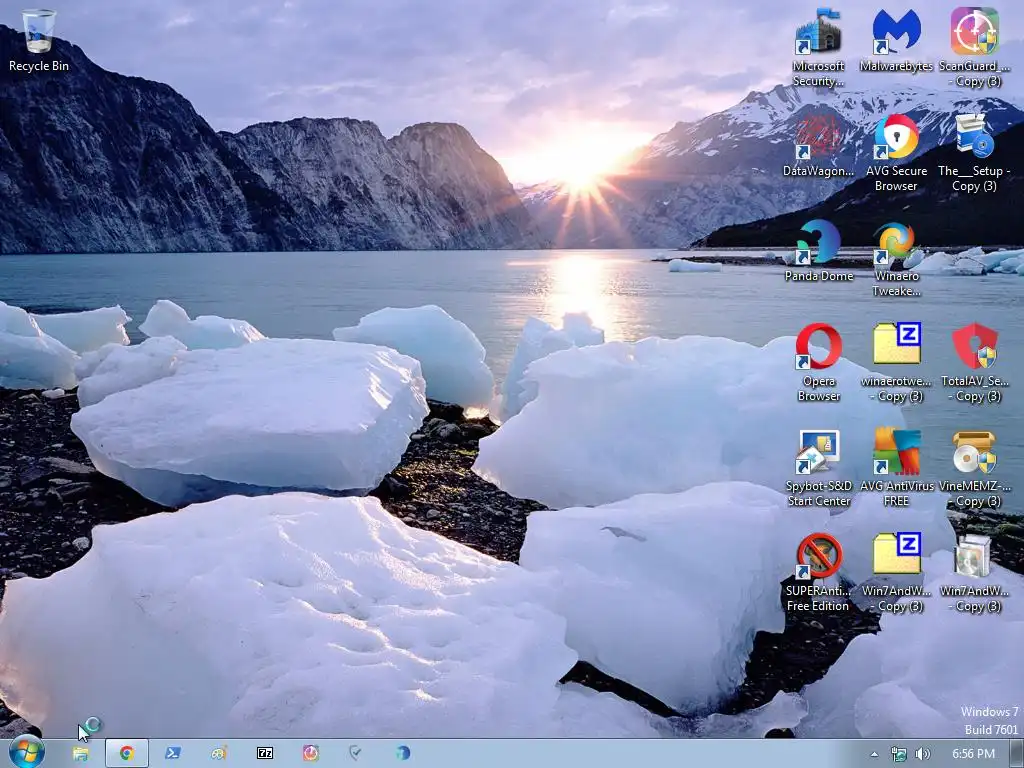Select the Malwarebytes desktop shortcut
Viewport: 1024px width, 768px height.
click(896, 40)
